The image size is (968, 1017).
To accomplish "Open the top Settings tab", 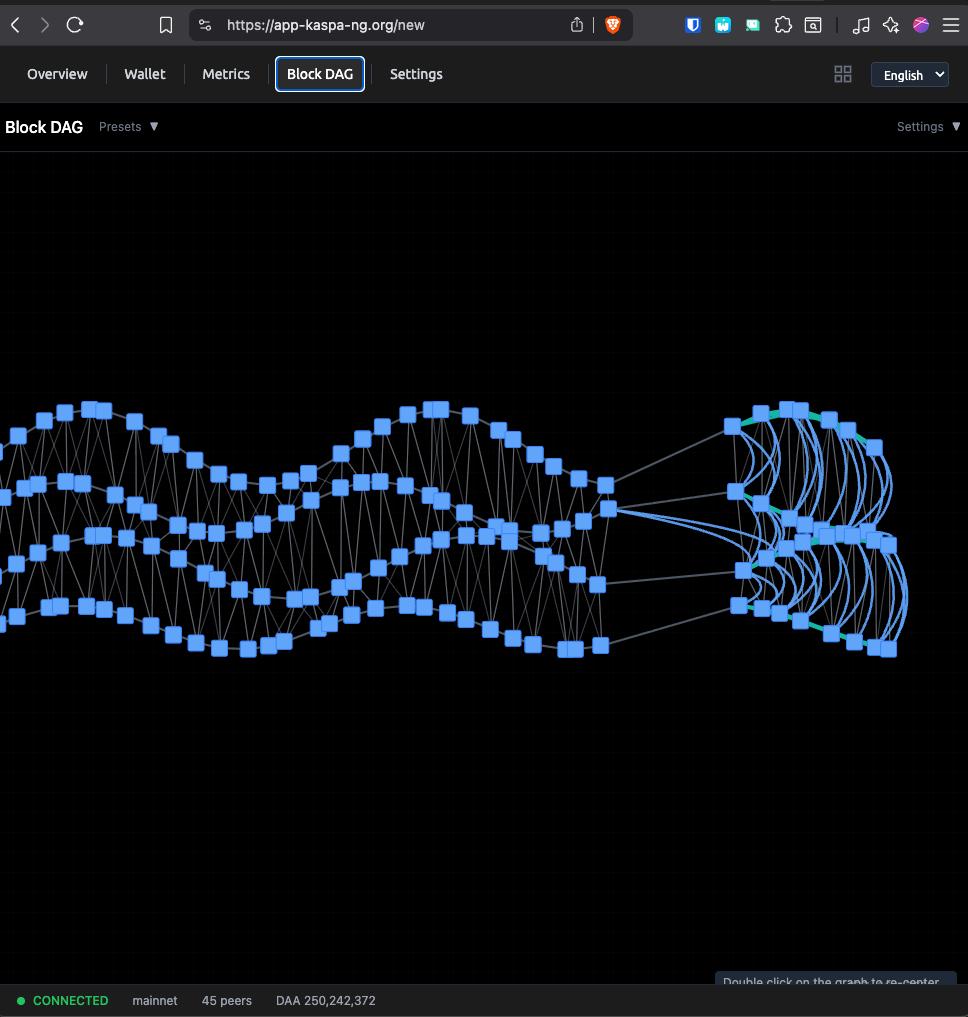I will (416, 74).
